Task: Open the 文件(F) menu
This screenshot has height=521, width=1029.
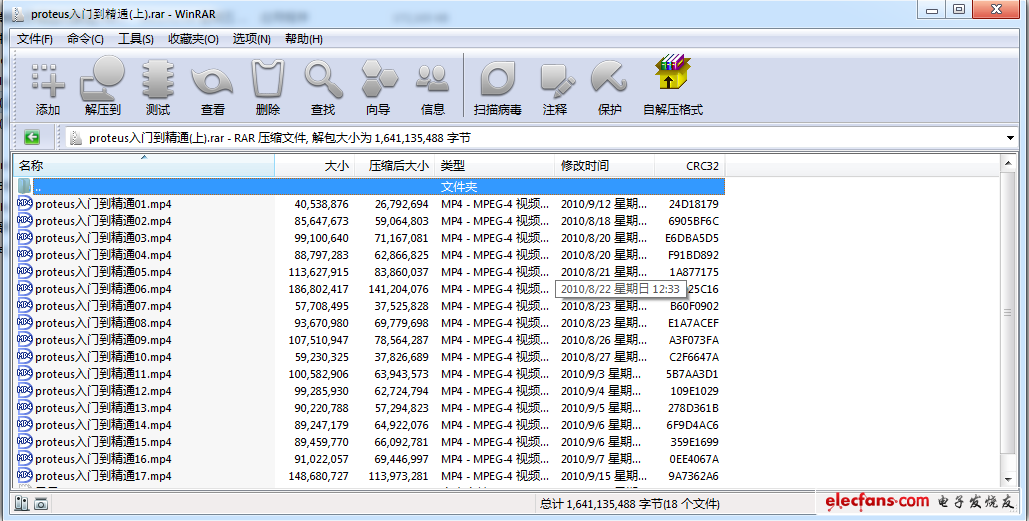Action: pyautogui.click(x=35, y=39)
